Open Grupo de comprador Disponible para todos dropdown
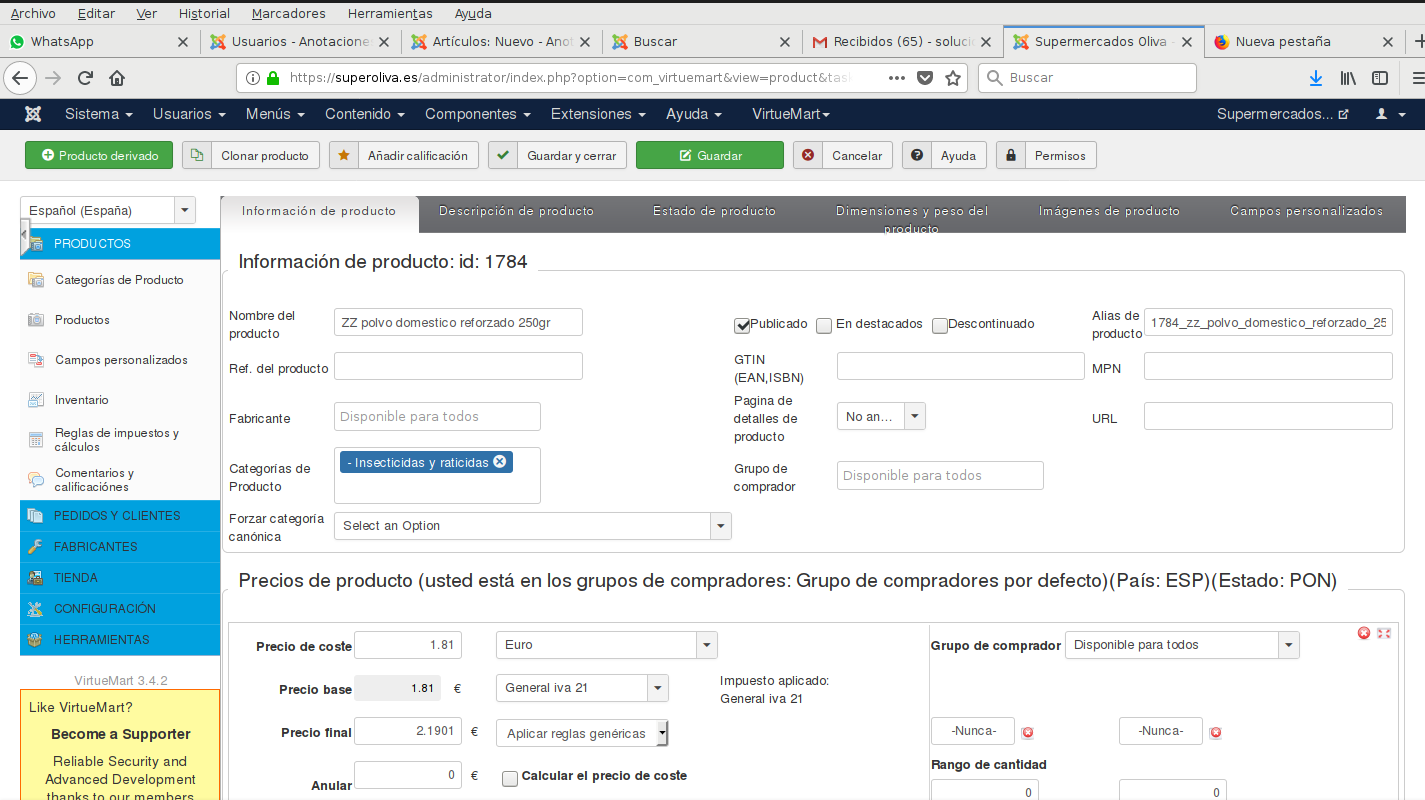The width and height of the screenshot is (1425, 800). point(1182,645)
